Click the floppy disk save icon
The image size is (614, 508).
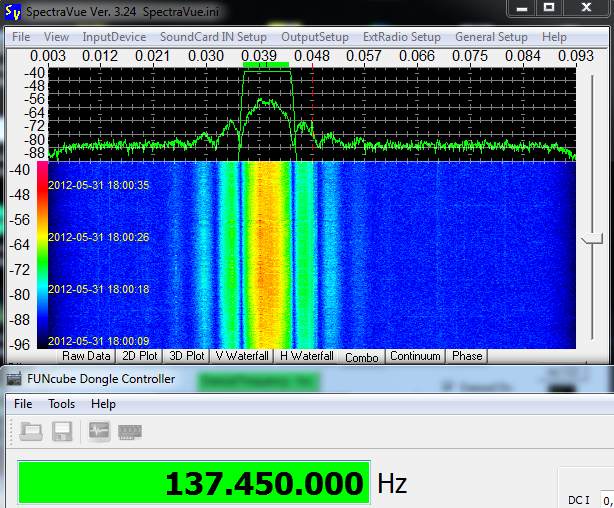click(x=61, y=432)
